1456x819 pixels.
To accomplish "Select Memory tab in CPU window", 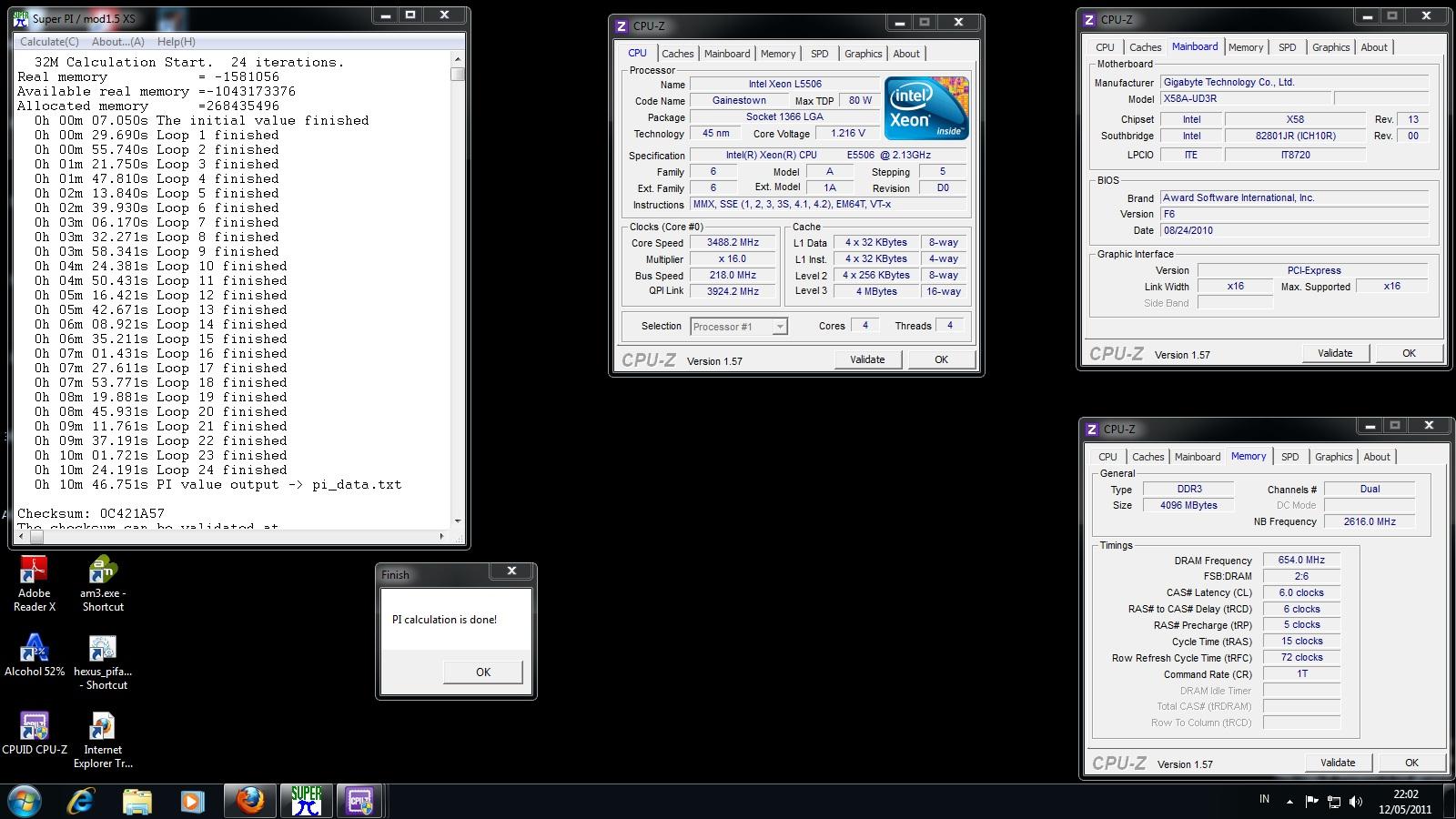I will [778, 54].
